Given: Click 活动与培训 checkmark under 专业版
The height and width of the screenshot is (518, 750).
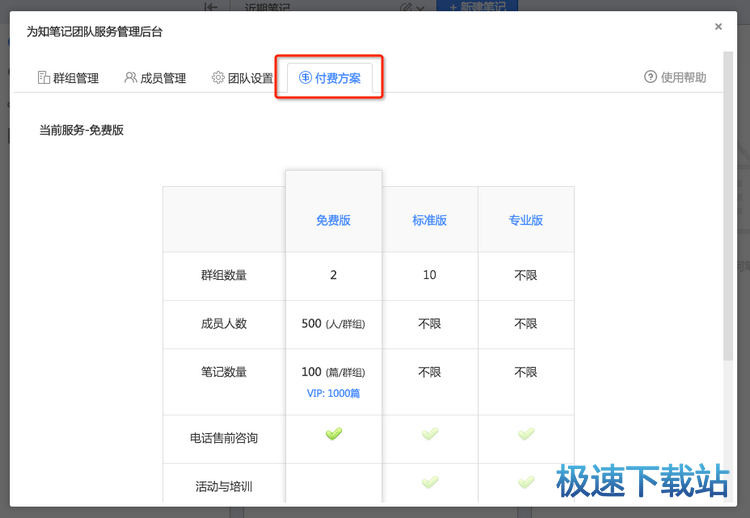Looking at the screenshot, I should point(526,482).
